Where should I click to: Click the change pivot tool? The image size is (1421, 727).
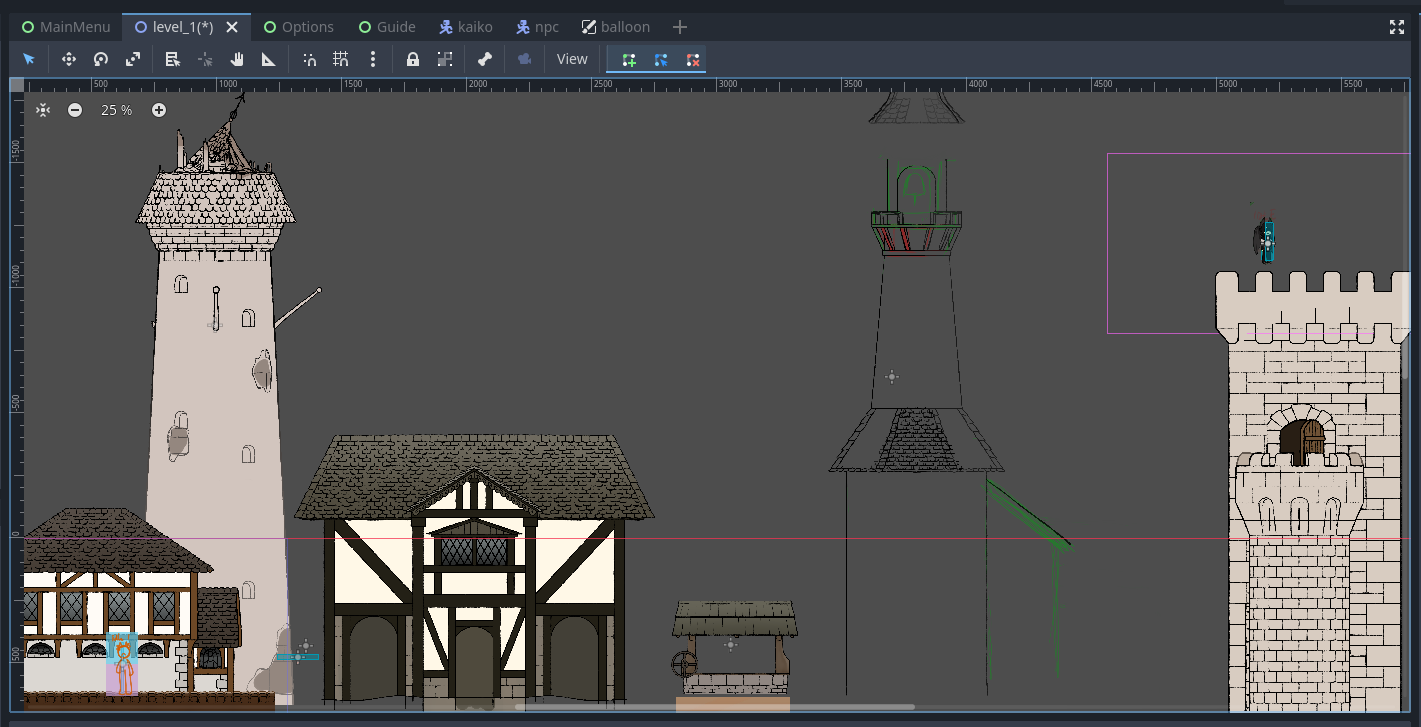point(205,59)
